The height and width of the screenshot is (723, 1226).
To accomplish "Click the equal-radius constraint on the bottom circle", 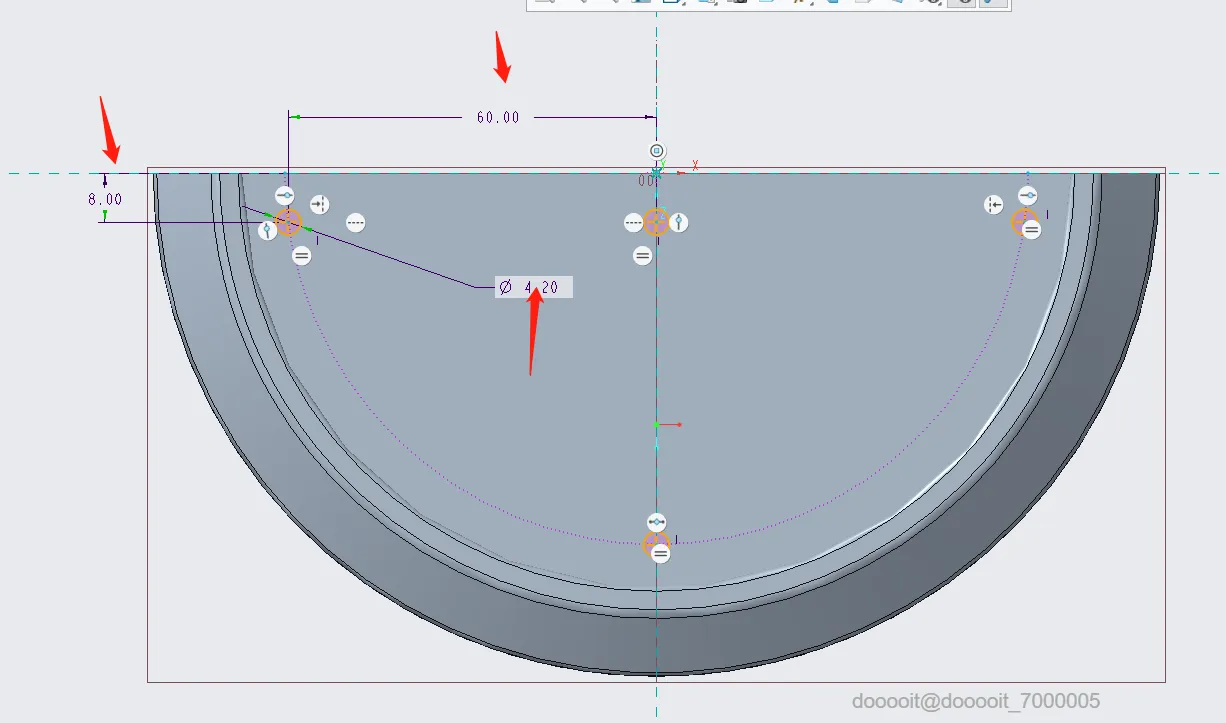I will [660, 552].
